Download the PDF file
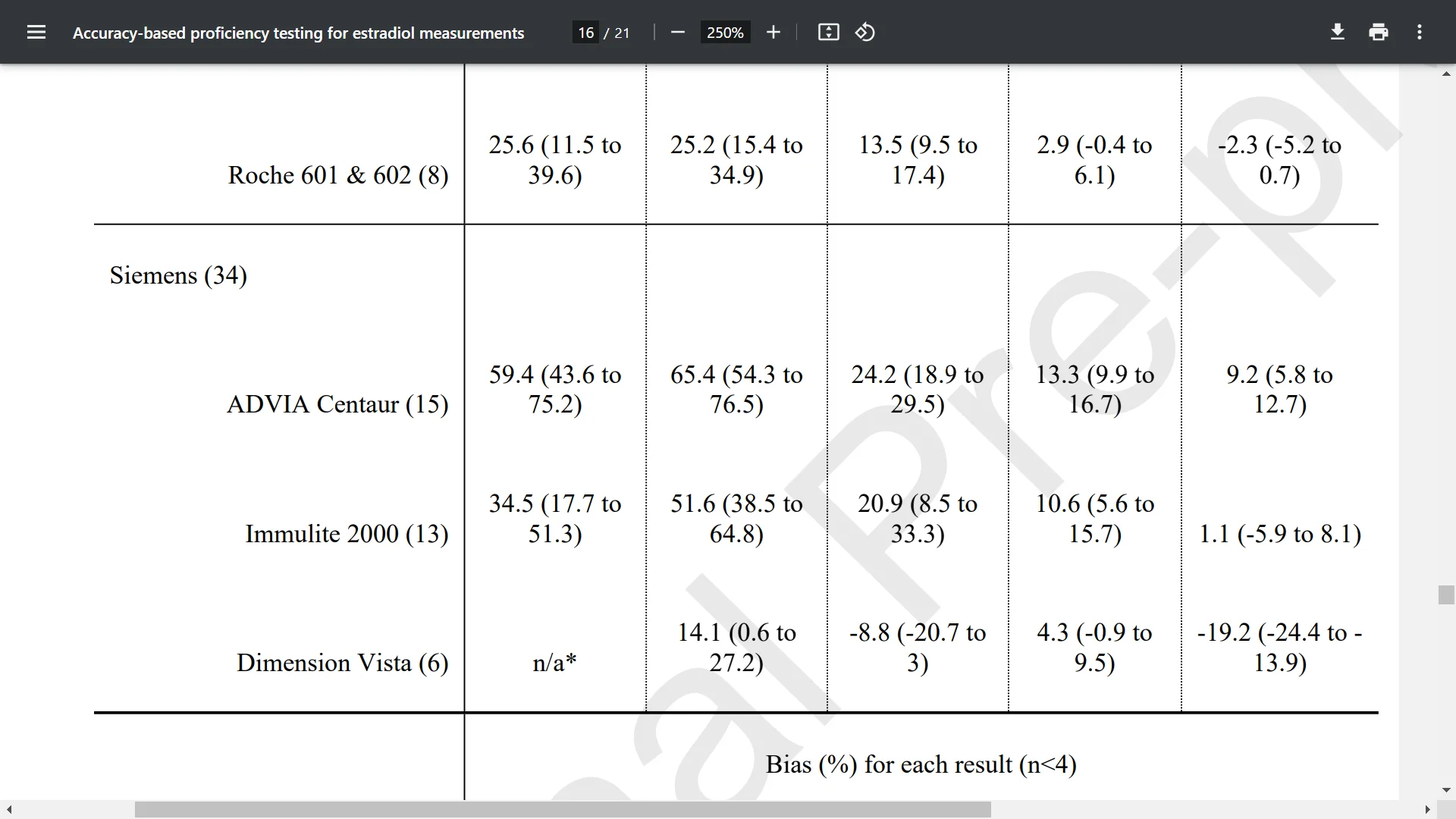Screen dimensions: 1456x819 tap(1338, 32)
